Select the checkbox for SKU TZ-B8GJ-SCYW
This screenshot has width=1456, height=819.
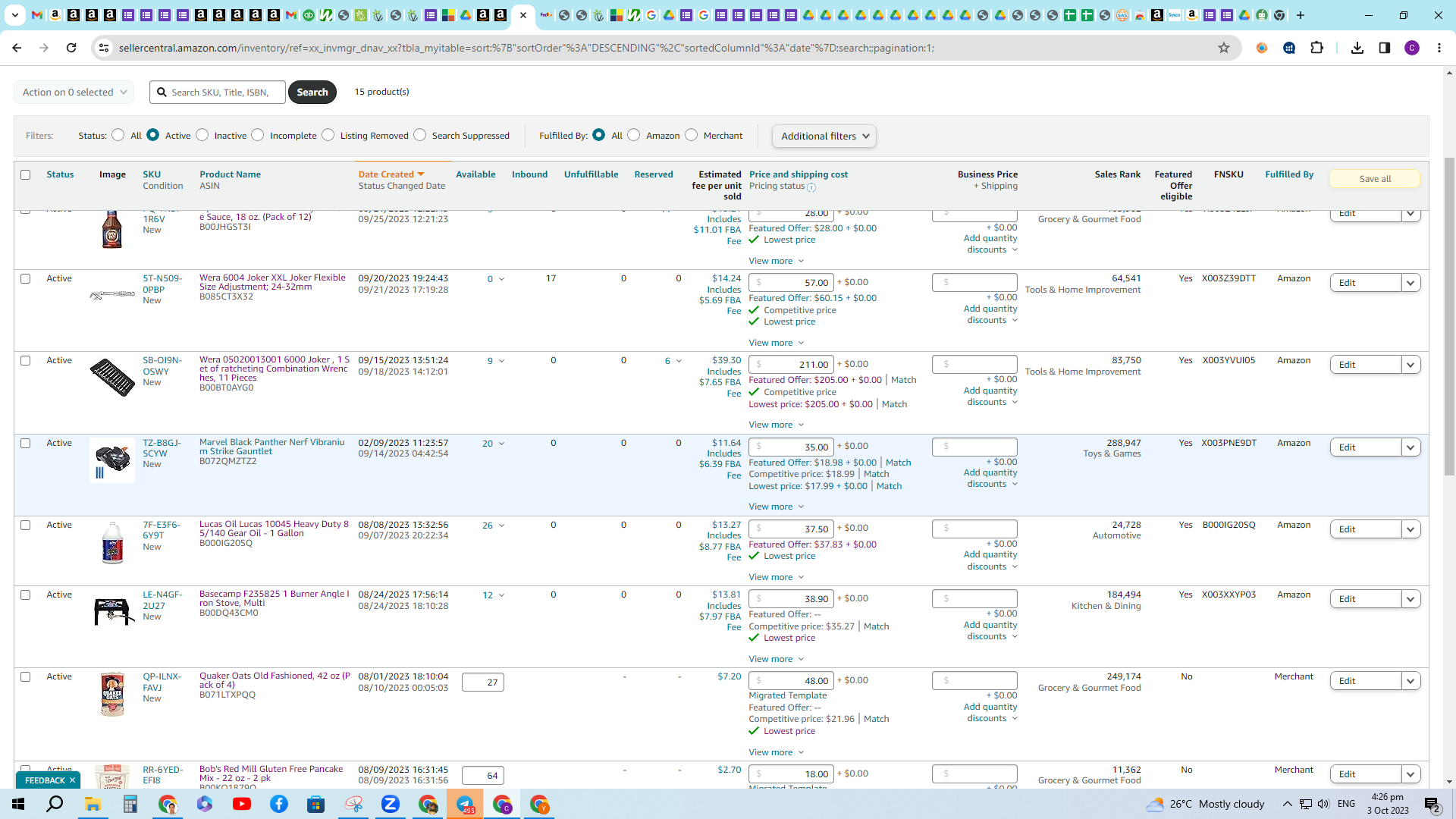click(26, 443)
